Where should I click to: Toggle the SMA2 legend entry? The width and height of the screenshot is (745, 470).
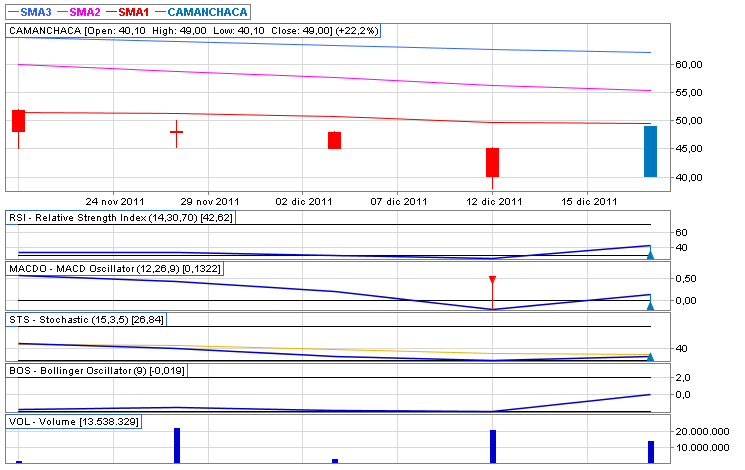pyautogui.click(x=85, y=10)
